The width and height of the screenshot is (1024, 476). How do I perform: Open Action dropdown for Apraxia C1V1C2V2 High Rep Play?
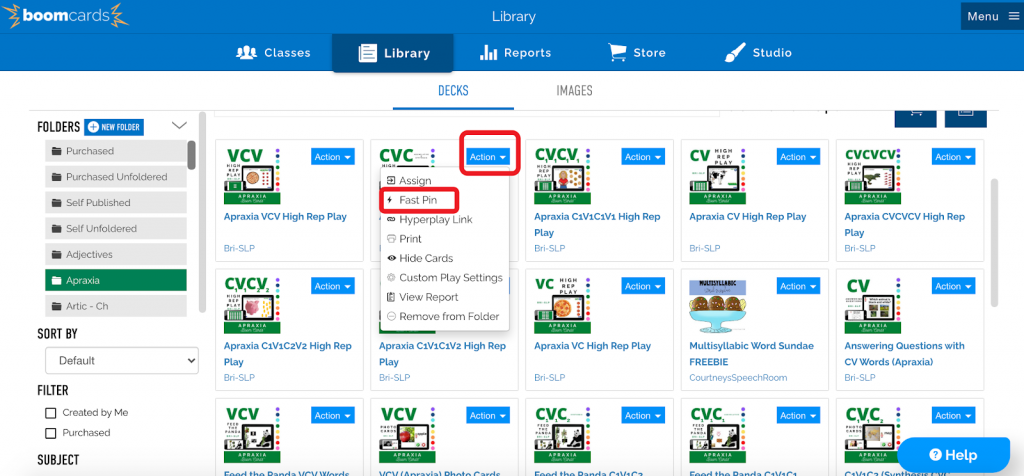tap(333, 286)
